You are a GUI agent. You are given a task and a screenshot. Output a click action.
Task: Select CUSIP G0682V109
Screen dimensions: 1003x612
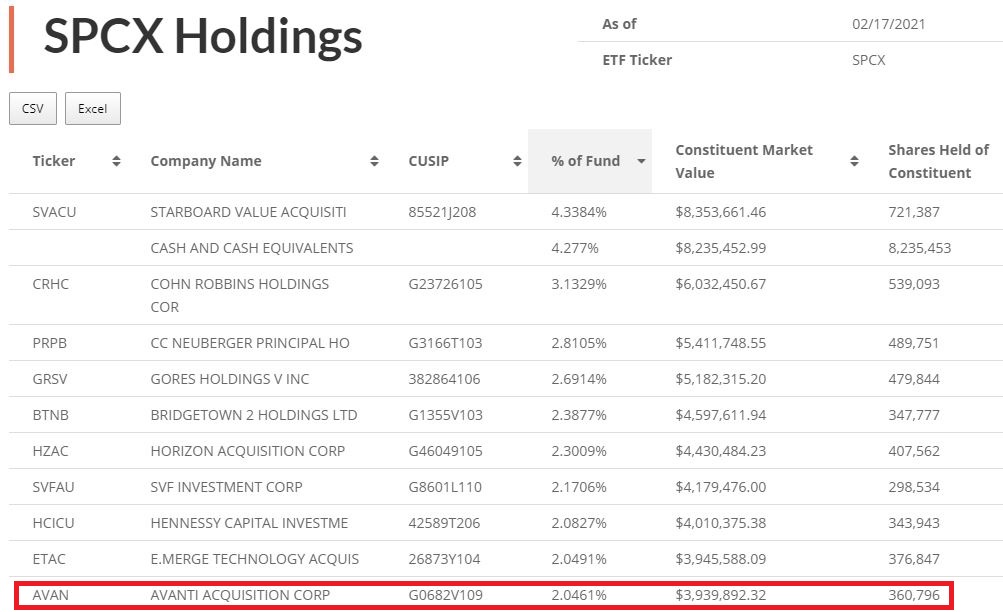tap(445, 595)
